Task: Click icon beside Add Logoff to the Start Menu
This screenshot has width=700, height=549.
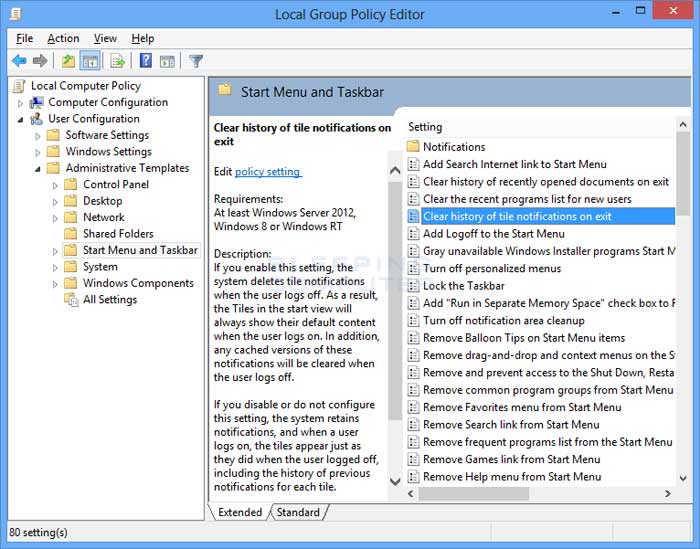Action: point(413,233)
